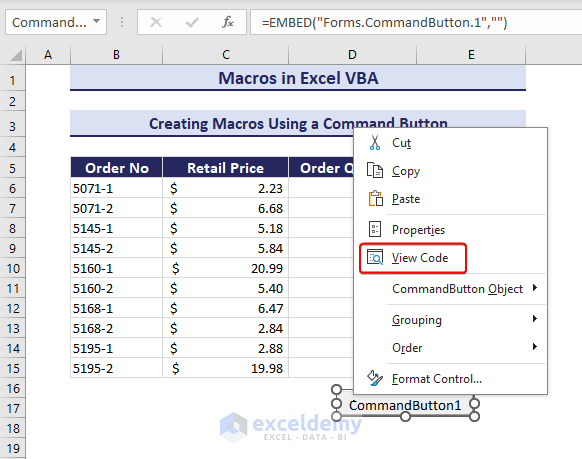Click retail price cell 19.98
The height and width of the screenshot is (459, 582).
pyautogui.click(x=225, y=368)
